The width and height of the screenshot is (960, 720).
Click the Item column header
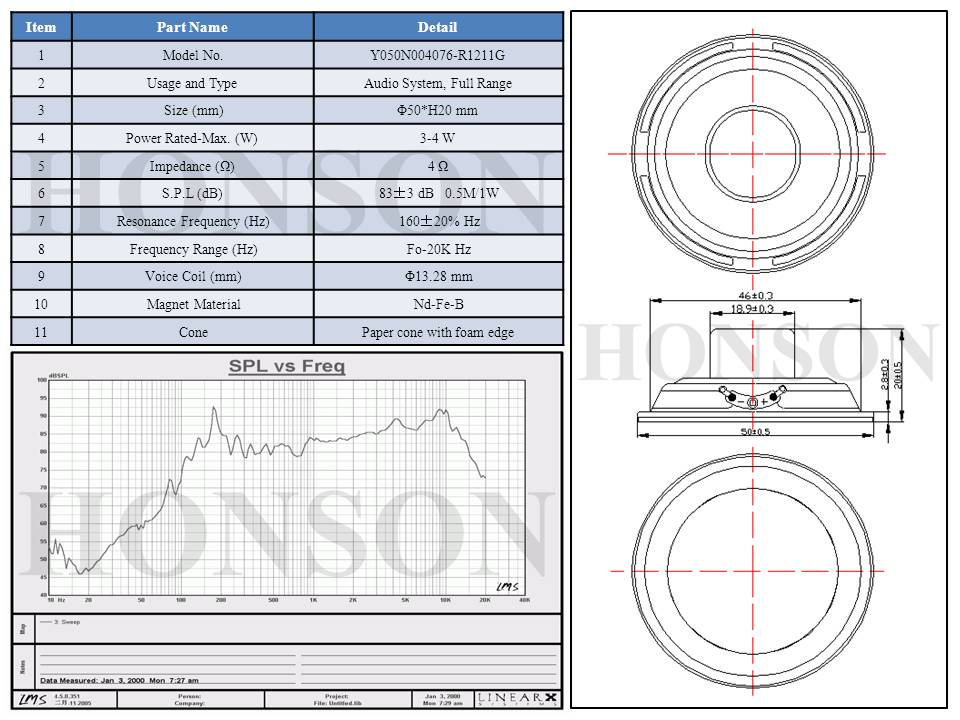41,27
